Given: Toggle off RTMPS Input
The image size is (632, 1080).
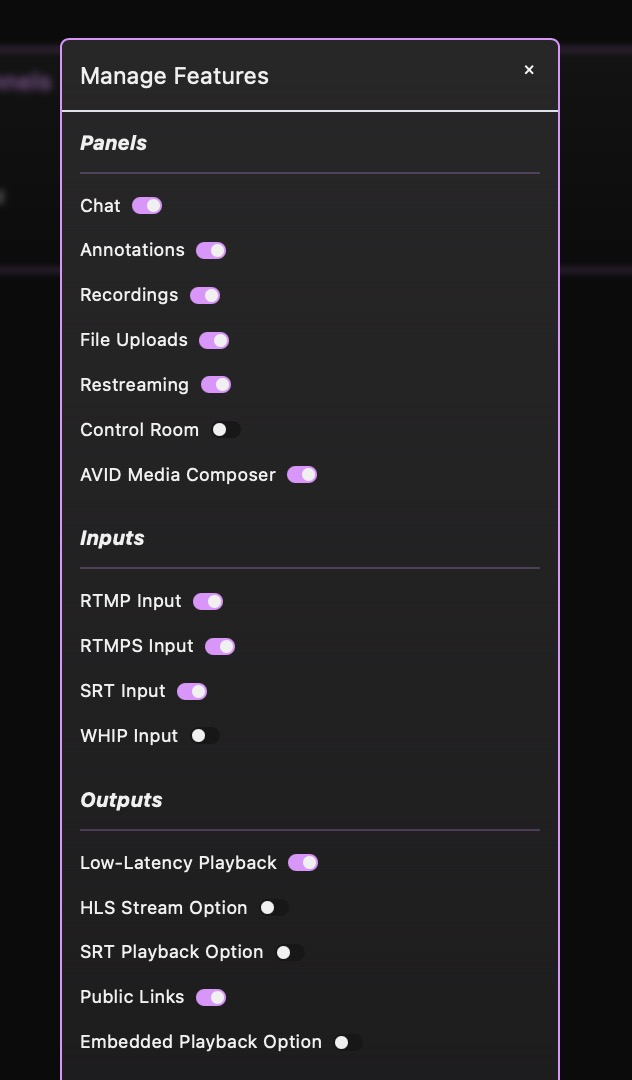Looking at the screenshot, I should tap(220, 647).
